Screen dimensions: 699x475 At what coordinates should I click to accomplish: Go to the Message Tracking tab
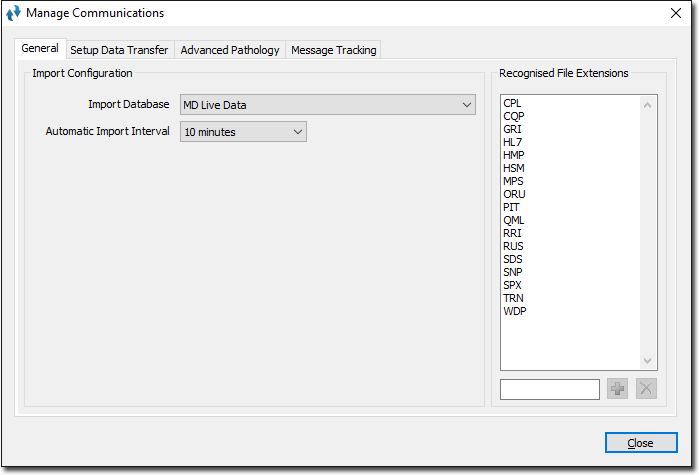tap(333, 50)
